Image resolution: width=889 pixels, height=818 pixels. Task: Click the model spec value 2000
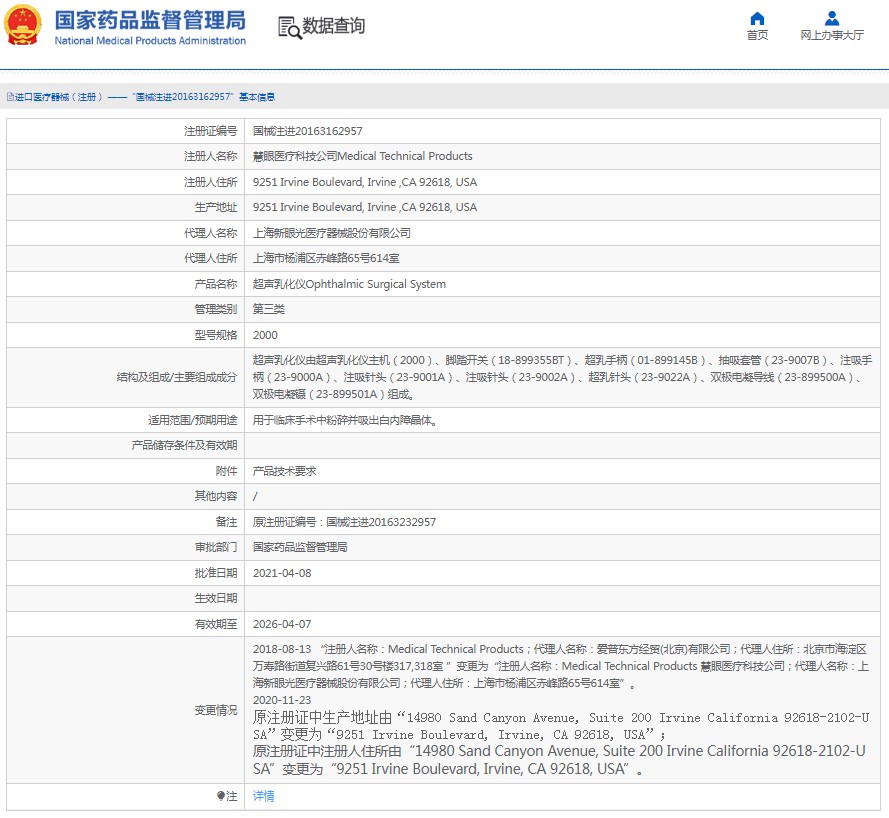265,335
